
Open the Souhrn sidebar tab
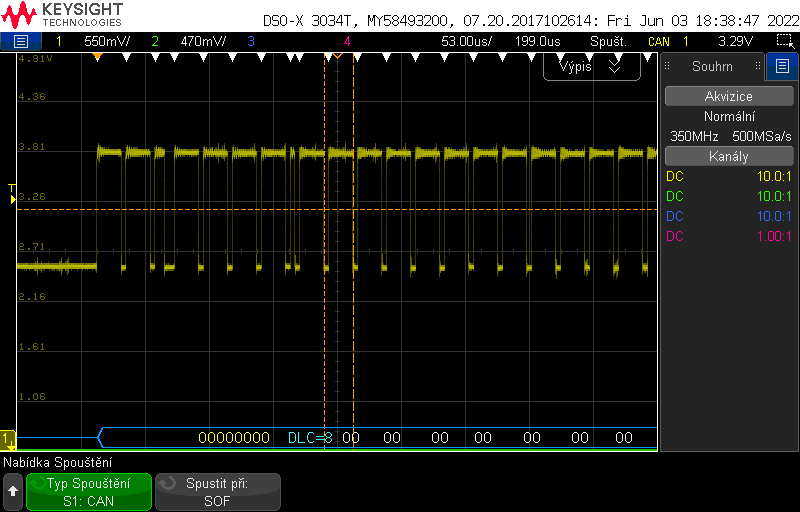712,66
